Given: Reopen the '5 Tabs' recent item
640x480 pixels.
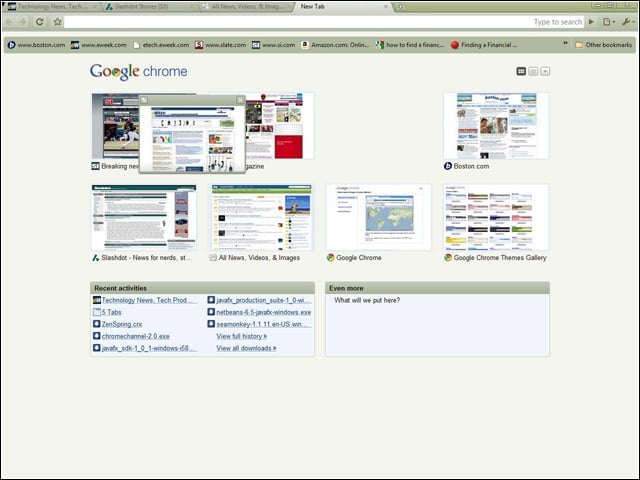Looking at the screenshot, I should tap(111, 312).
